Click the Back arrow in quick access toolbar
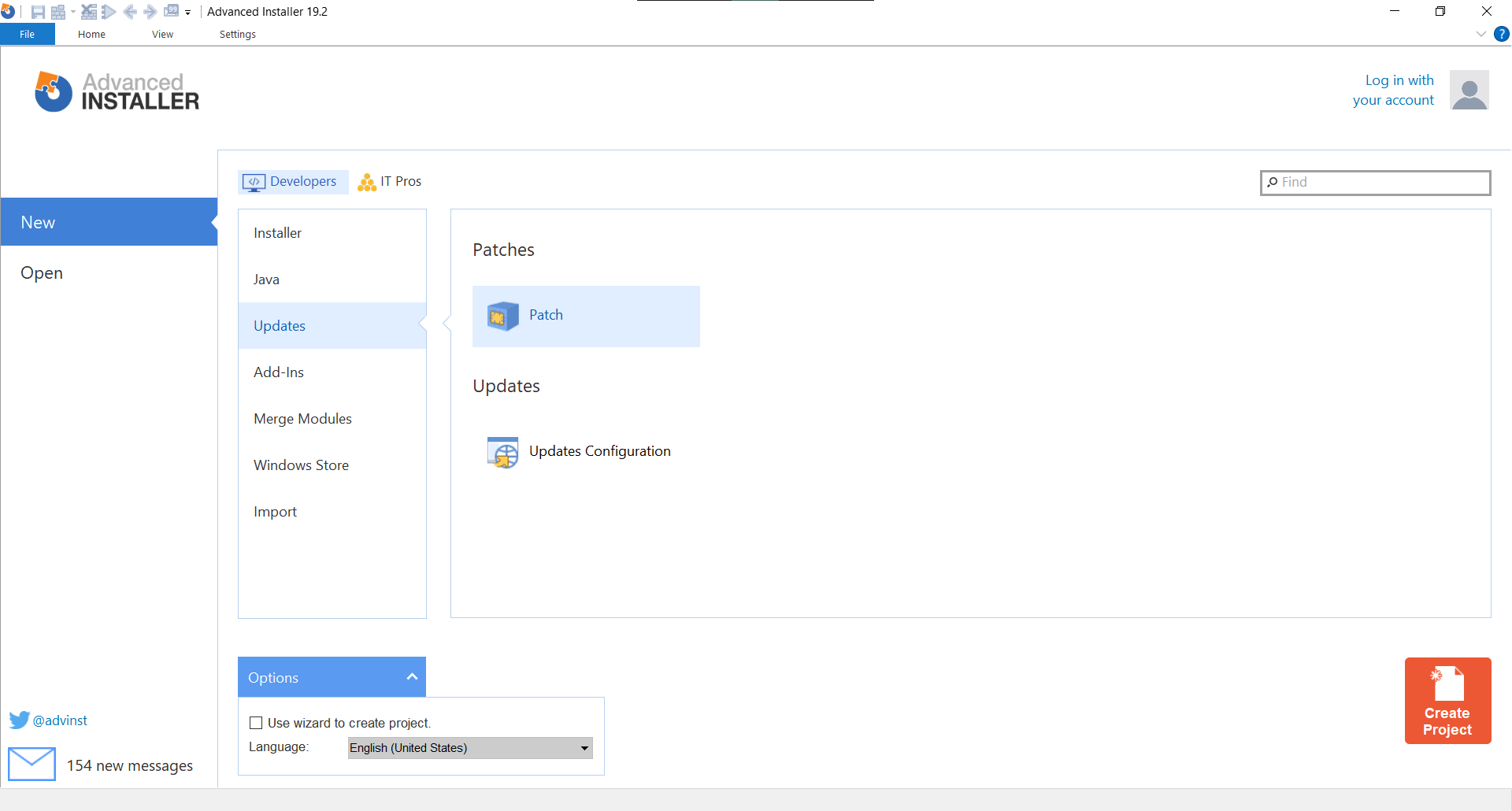This screenshot has width=1512, height=811. [x=131, y=12]
